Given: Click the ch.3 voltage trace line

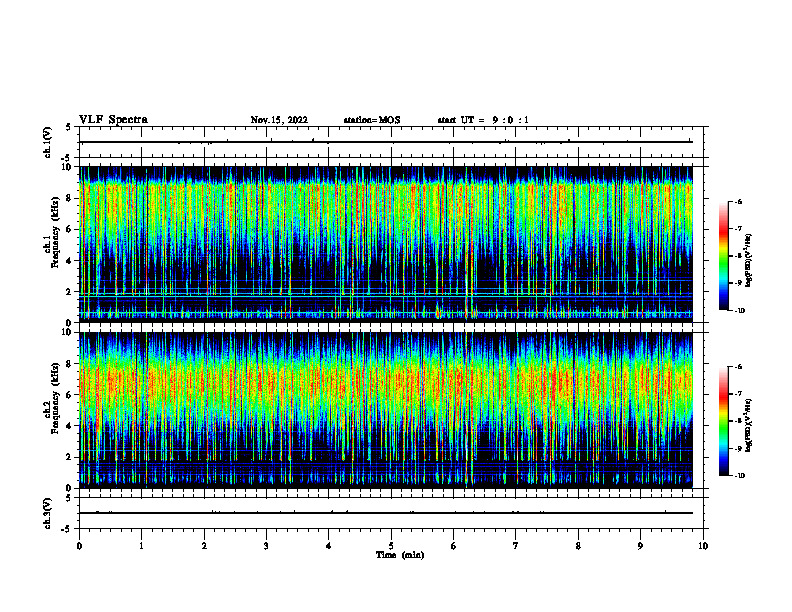Looking at the screenshot, I should coord(386,513).
